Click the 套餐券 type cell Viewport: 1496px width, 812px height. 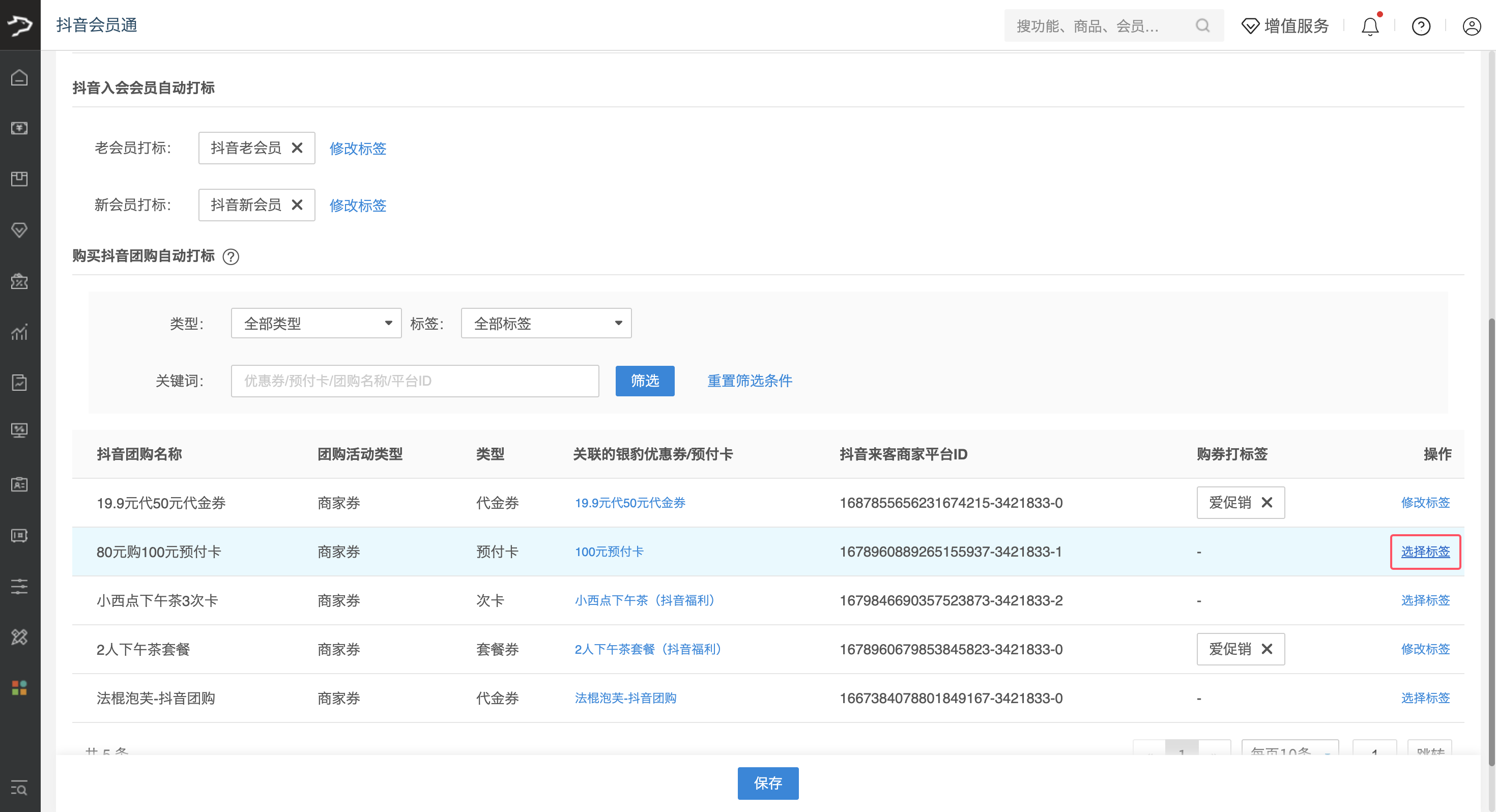(497, 649)
